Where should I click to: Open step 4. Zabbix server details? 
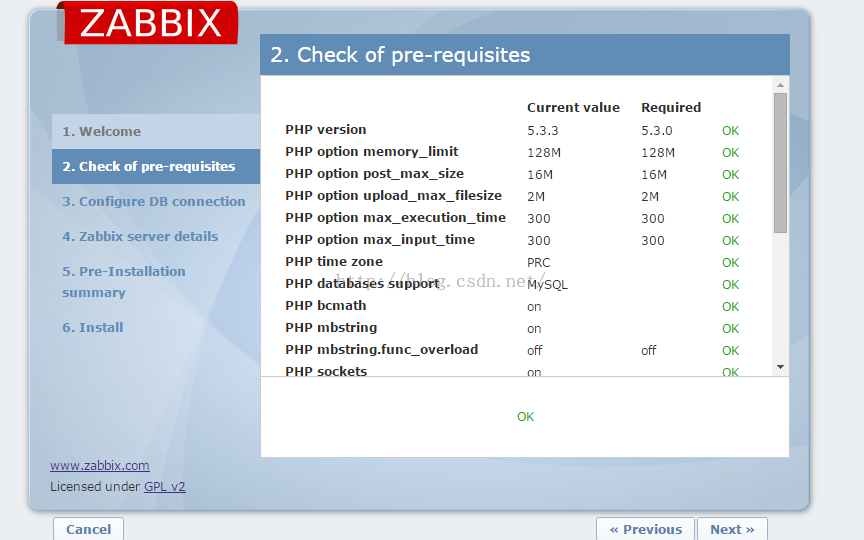click(x=140, y=236)
